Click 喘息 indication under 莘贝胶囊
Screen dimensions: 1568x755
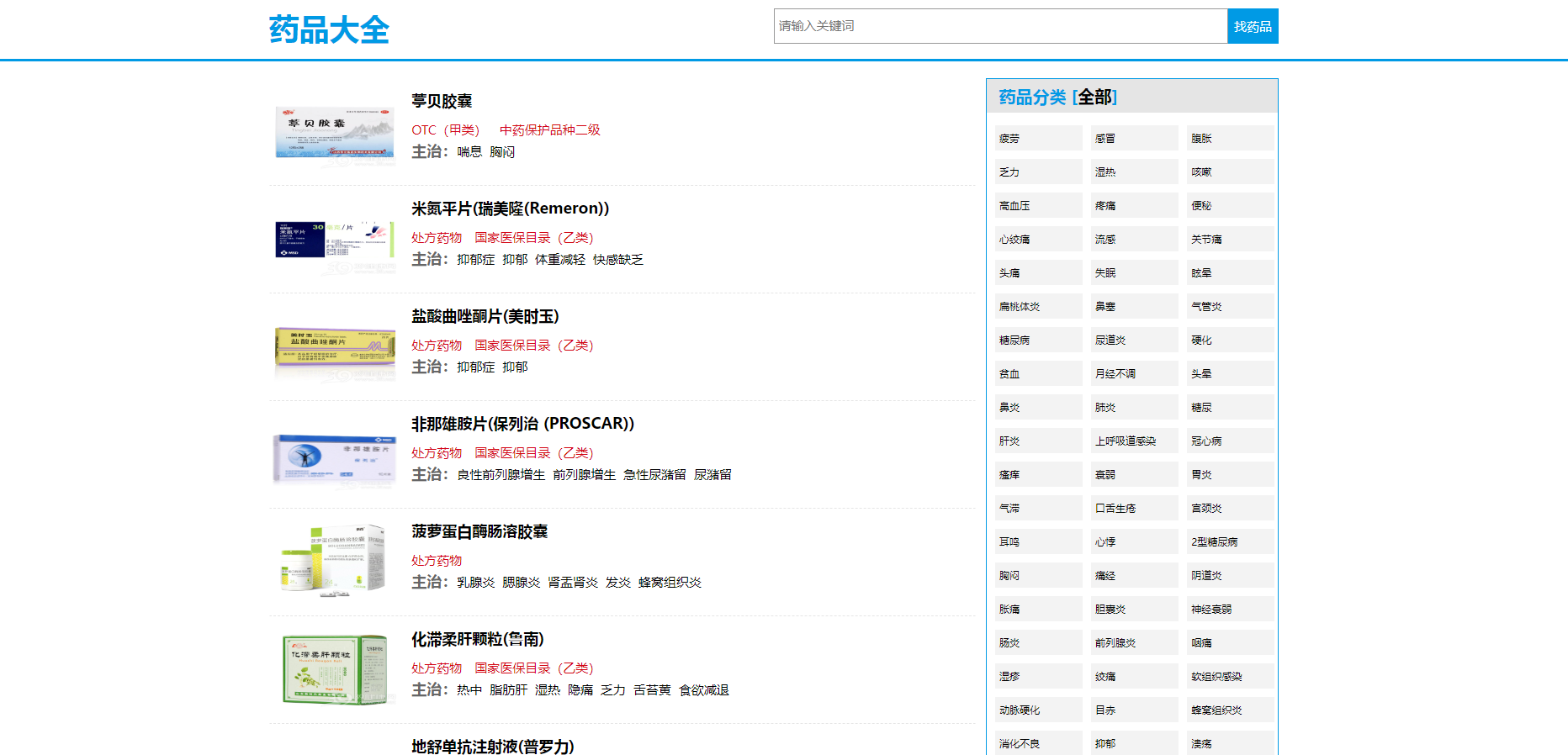tap(469, 152)
